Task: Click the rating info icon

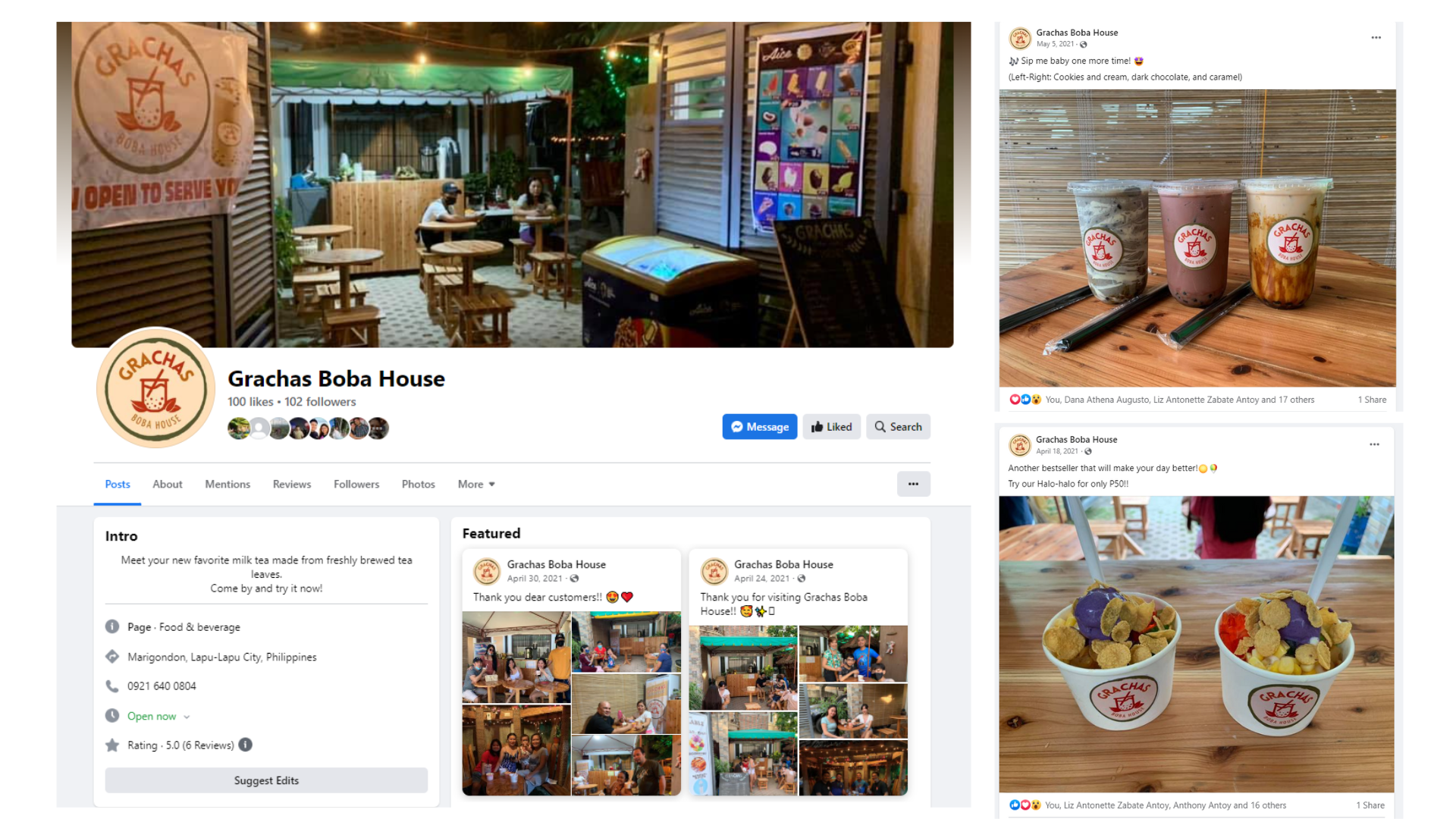Action: [245, 745]
